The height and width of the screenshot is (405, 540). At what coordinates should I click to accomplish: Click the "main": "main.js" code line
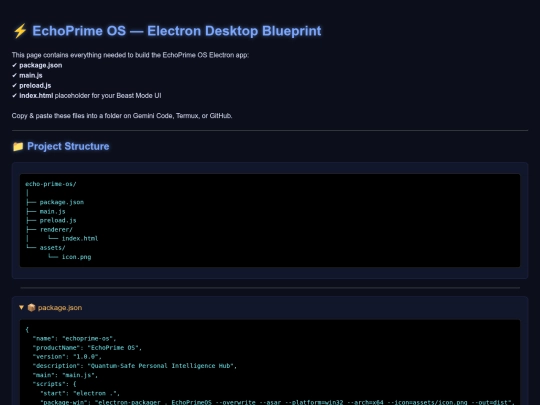pyautogui.click(x=65, y=375)
